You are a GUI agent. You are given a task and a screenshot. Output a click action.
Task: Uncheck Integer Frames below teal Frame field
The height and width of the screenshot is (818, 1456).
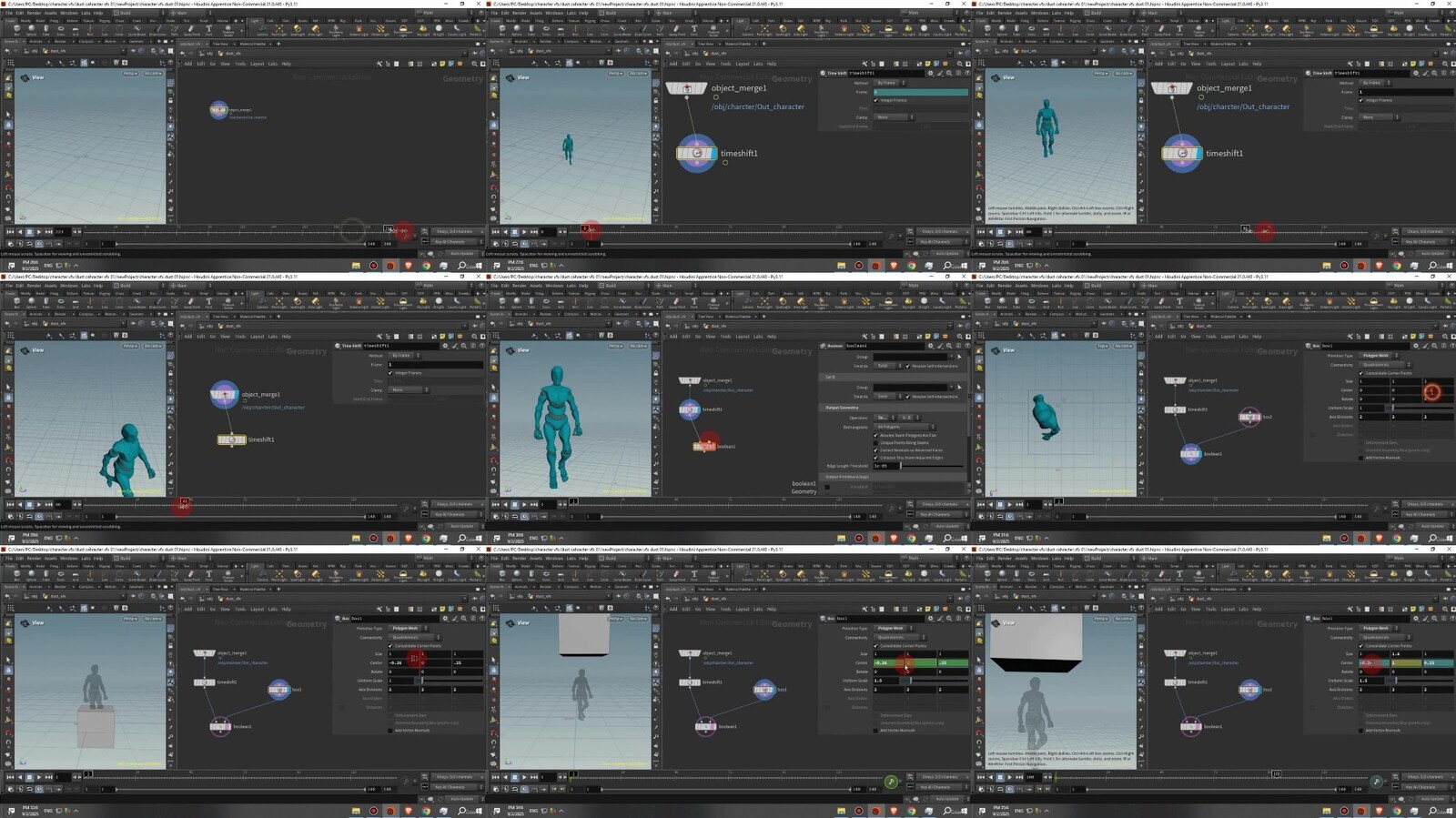tap(876, 100)
